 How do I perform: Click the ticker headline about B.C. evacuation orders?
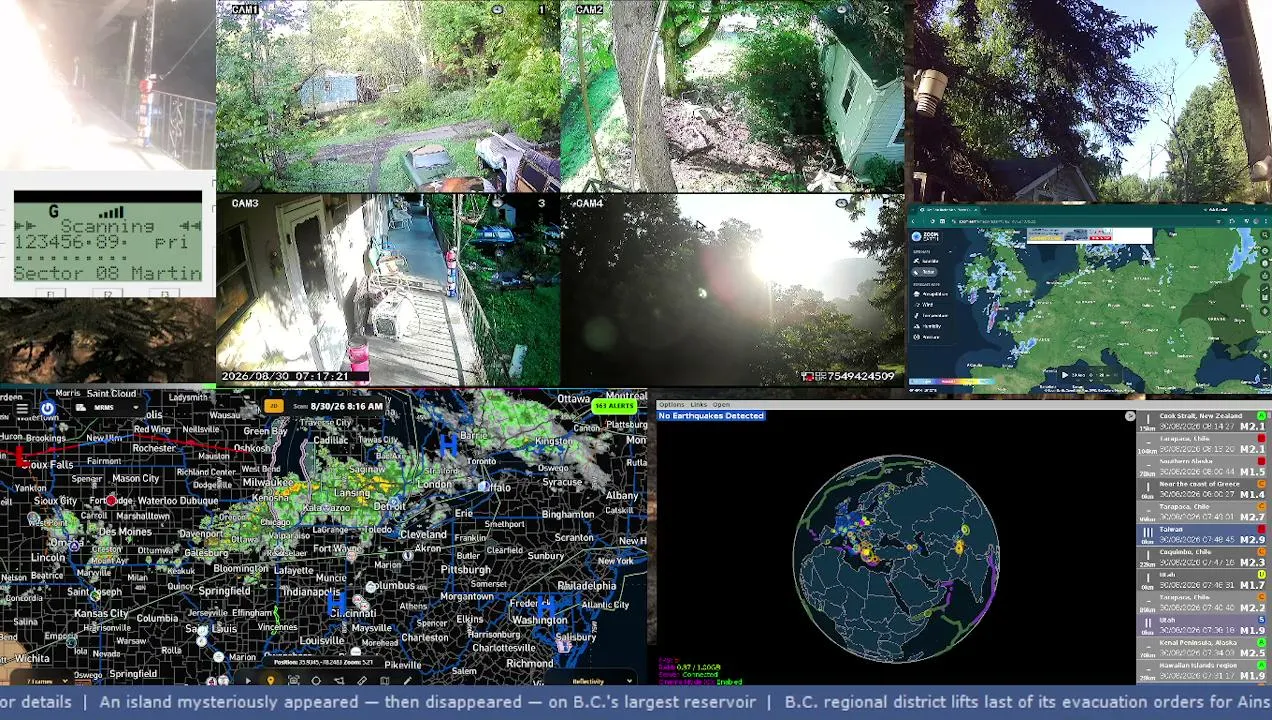pos(1028,702)
